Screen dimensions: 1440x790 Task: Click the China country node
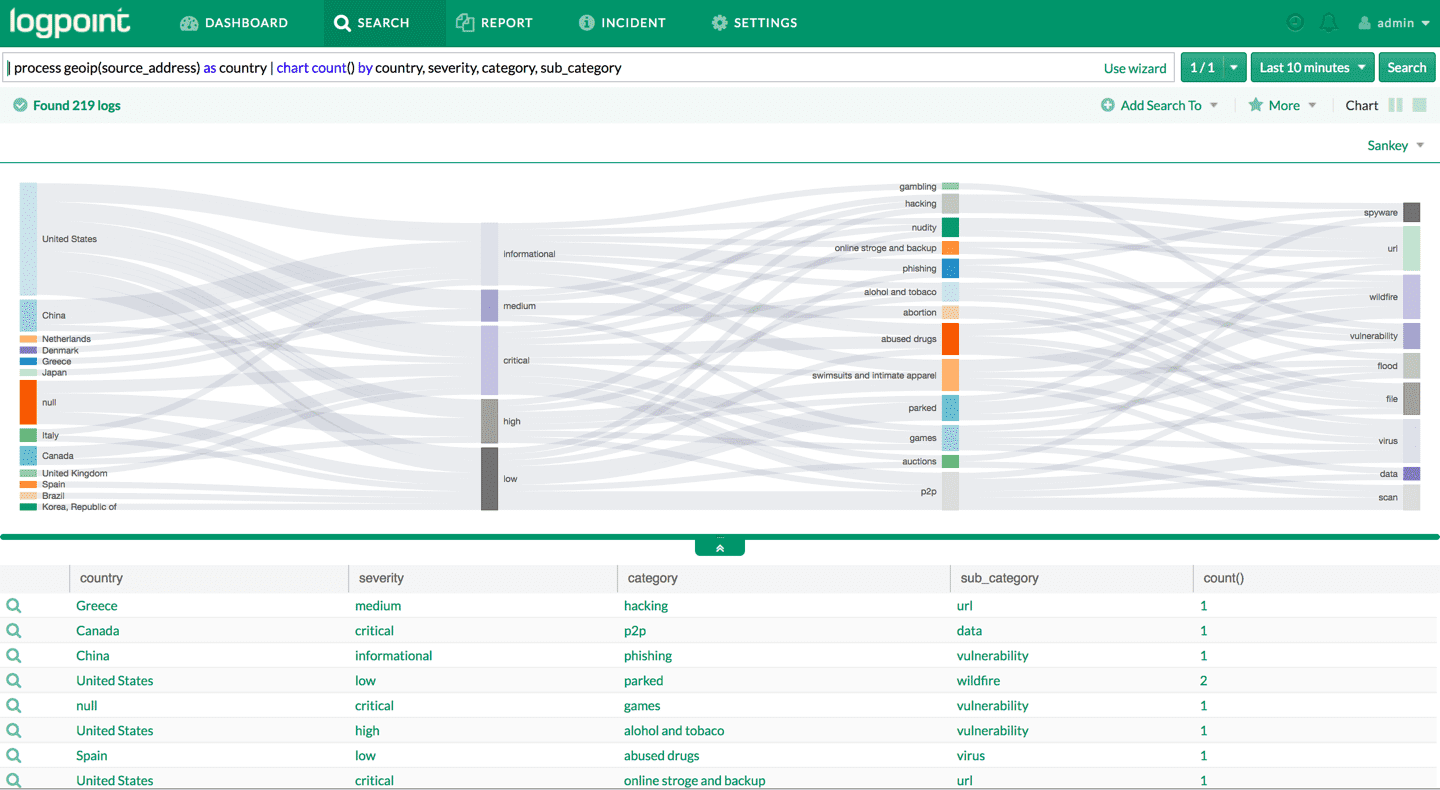click(x=28, y=315)
